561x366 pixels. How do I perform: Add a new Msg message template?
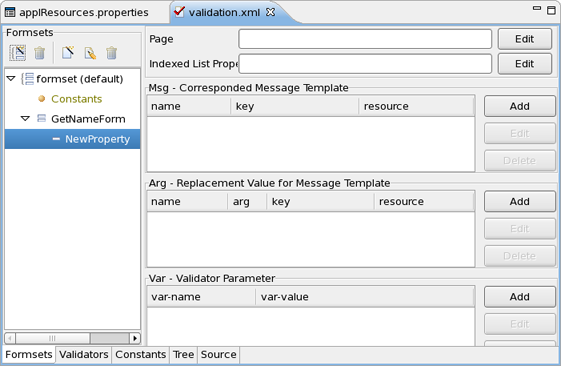[x=519, y=106]
